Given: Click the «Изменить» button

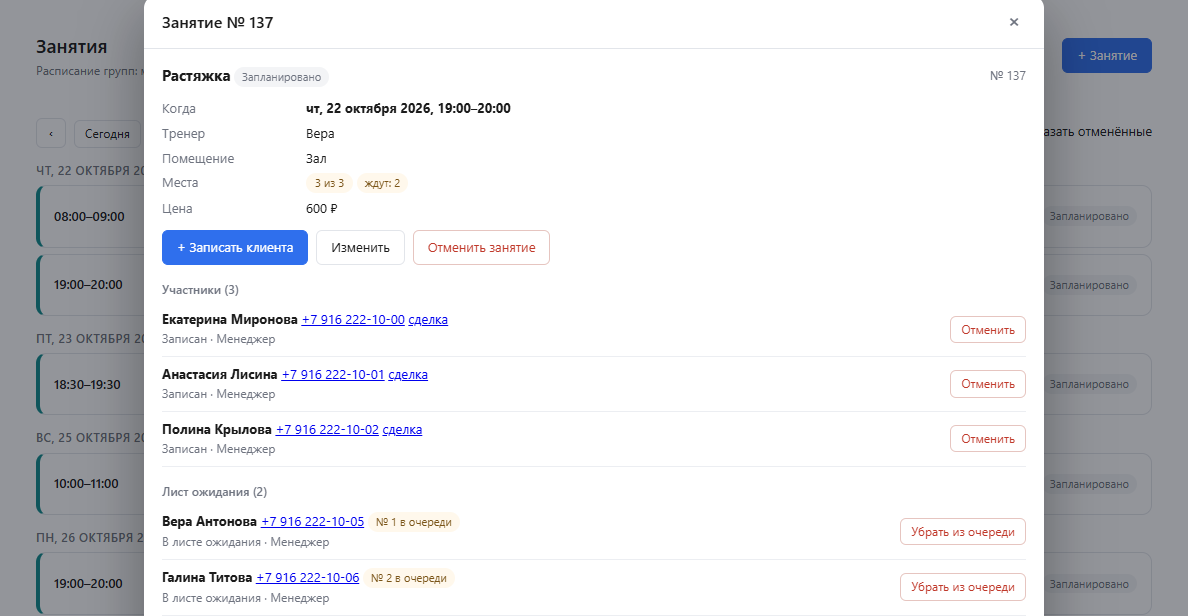Looking at the screenshot, I should (361, 248).
